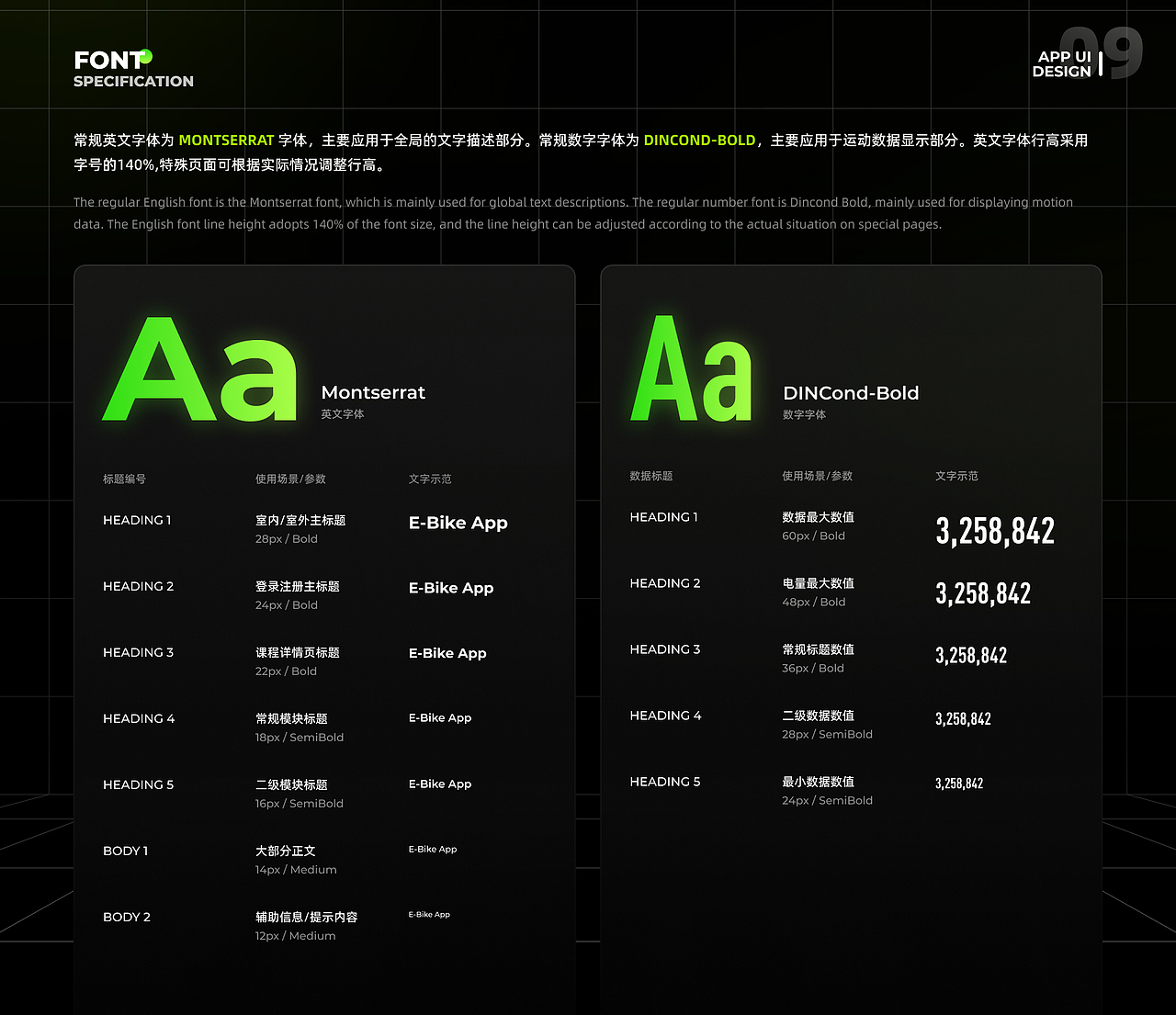The image size is (1176, 1015).
Task: Click the "最小数据数值" usage text
Action: pyautogui.click(x=818, y=782)
